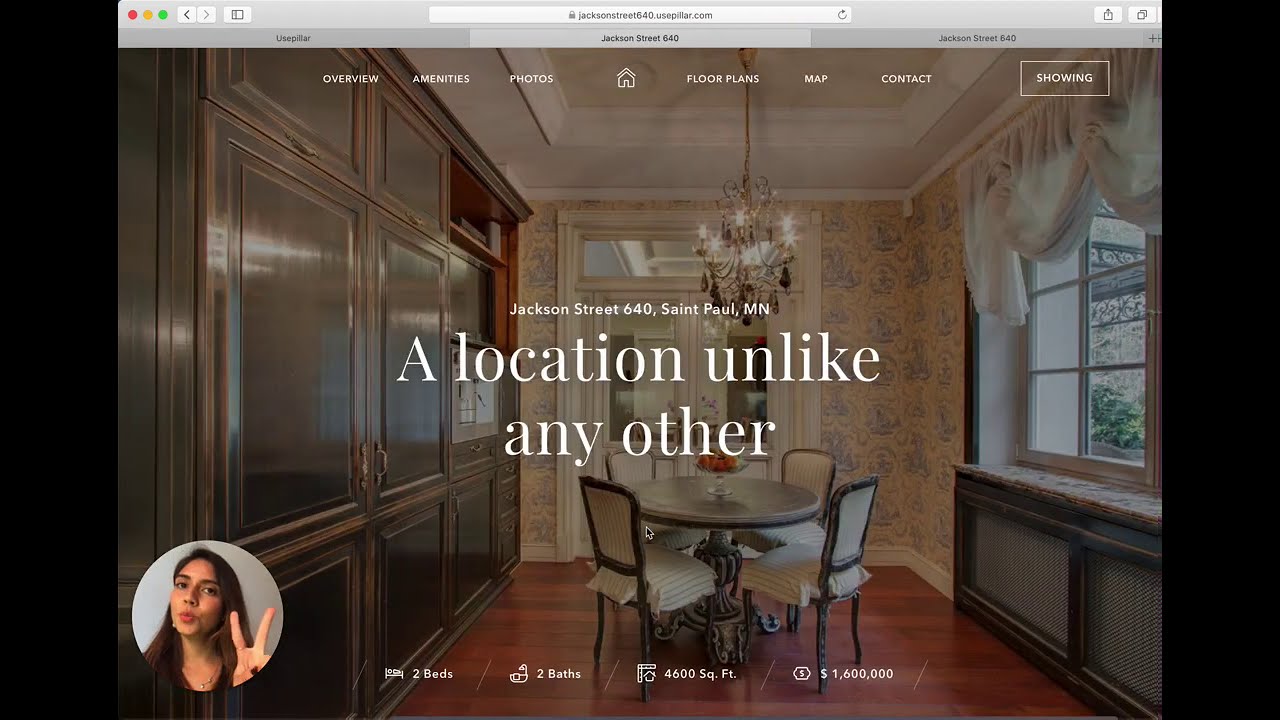Click the headline A location unlike any other

(639, 396)
